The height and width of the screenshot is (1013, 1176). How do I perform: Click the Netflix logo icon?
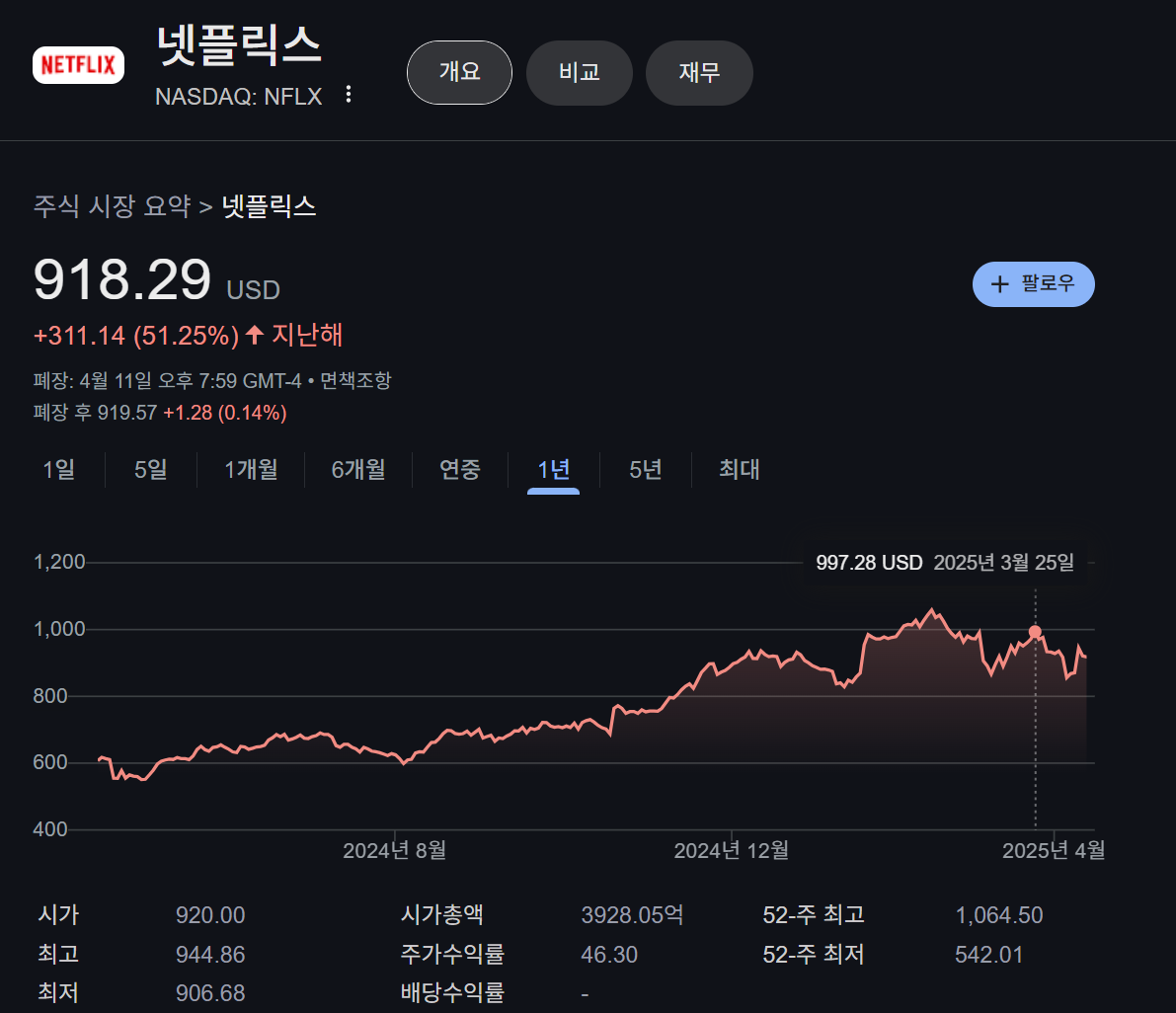click(78, 65)
